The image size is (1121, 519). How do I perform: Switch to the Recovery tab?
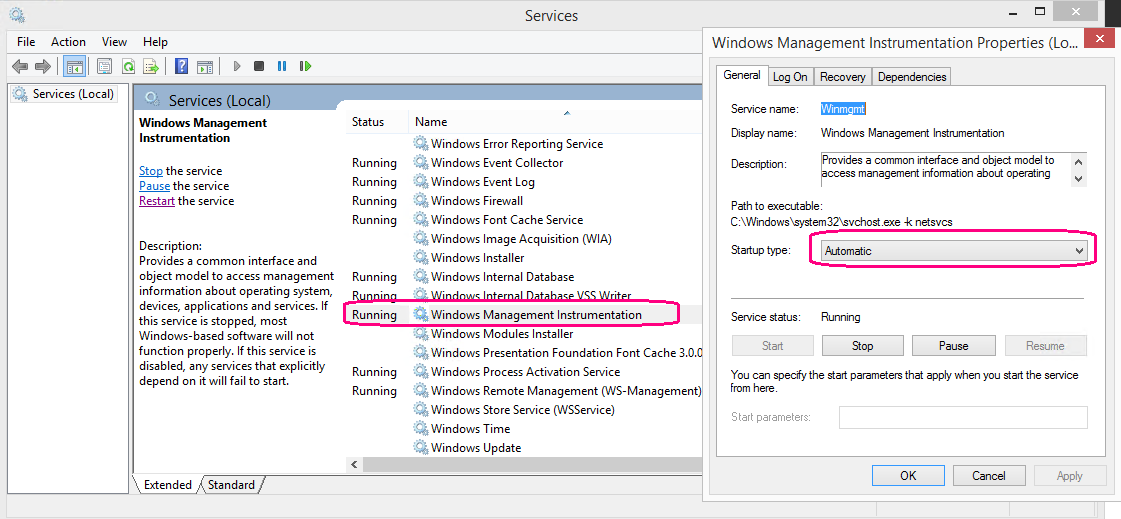(x=842, y=76)
